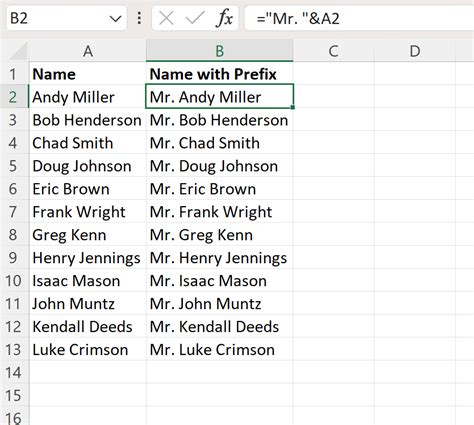Select cell 'Greg Kenn' in column A
This screenshot has height=425, width=474.
(88, 235)
